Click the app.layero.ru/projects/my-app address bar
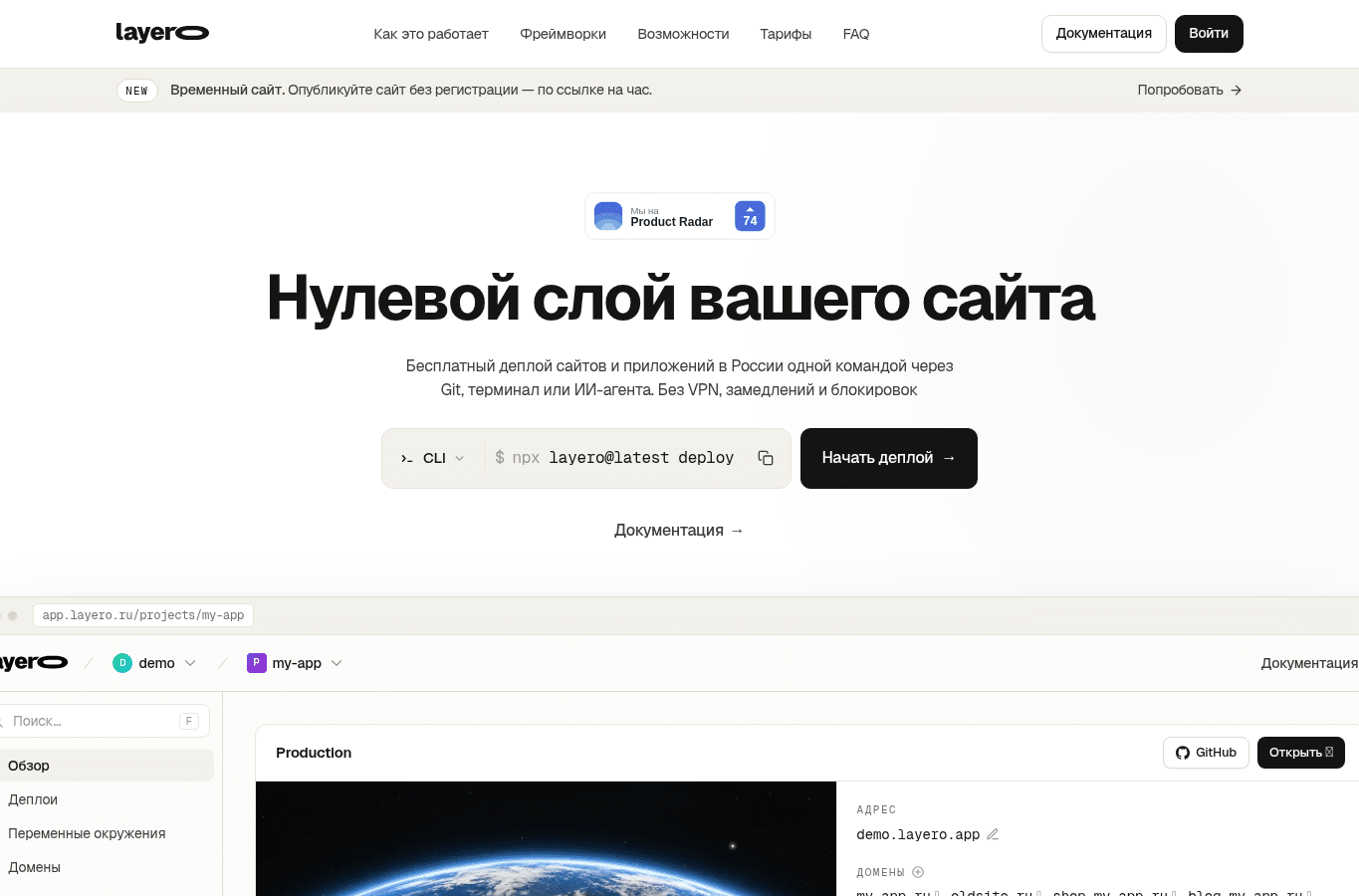Image resolution: width=1359 pixels, height=896 pixels. (x=143, y=615)
